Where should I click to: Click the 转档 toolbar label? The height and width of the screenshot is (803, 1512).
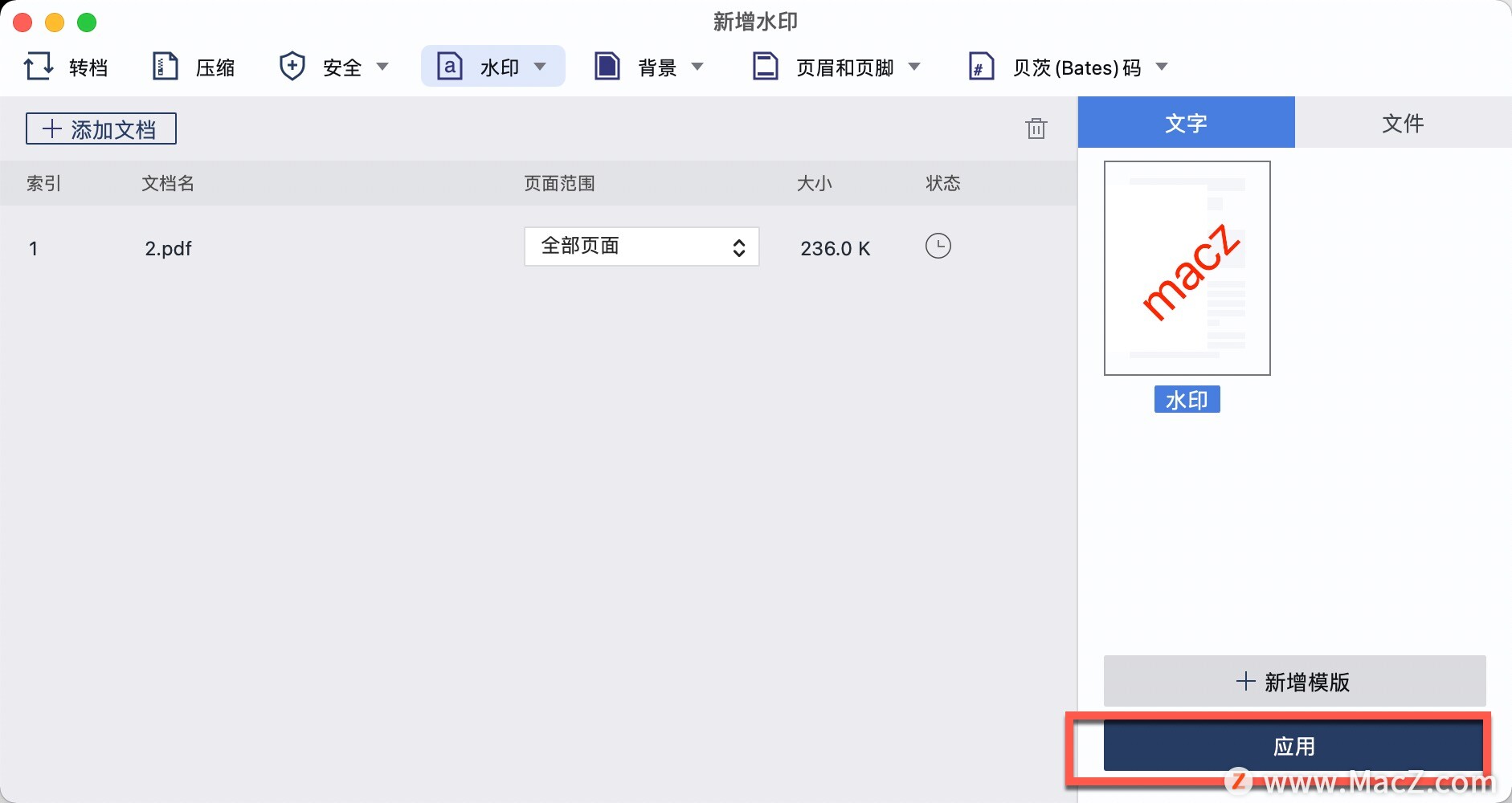88,67
